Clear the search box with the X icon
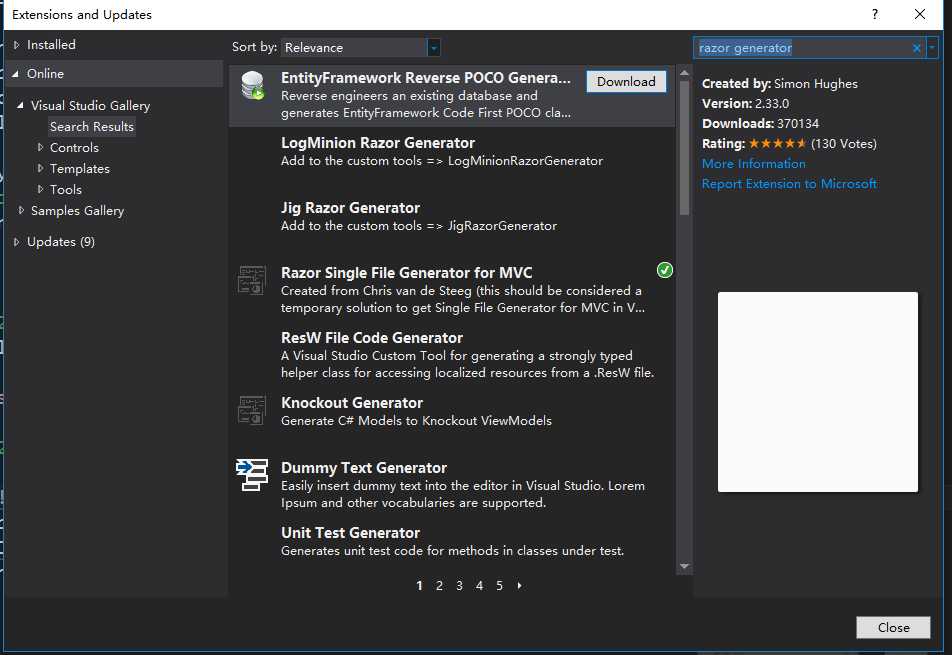The image size is (952, 655). point(916,48)
